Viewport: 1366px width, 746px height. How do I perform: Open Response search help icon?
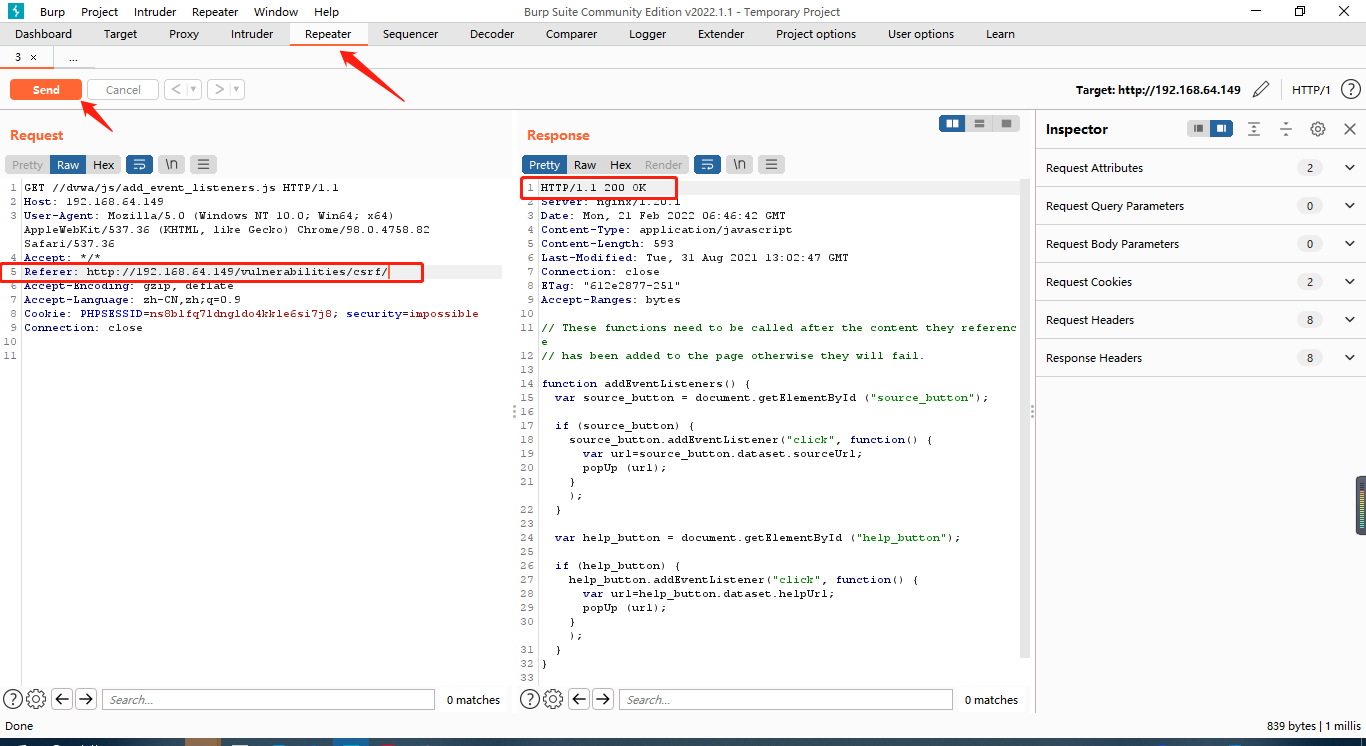(x=530, y=699)
